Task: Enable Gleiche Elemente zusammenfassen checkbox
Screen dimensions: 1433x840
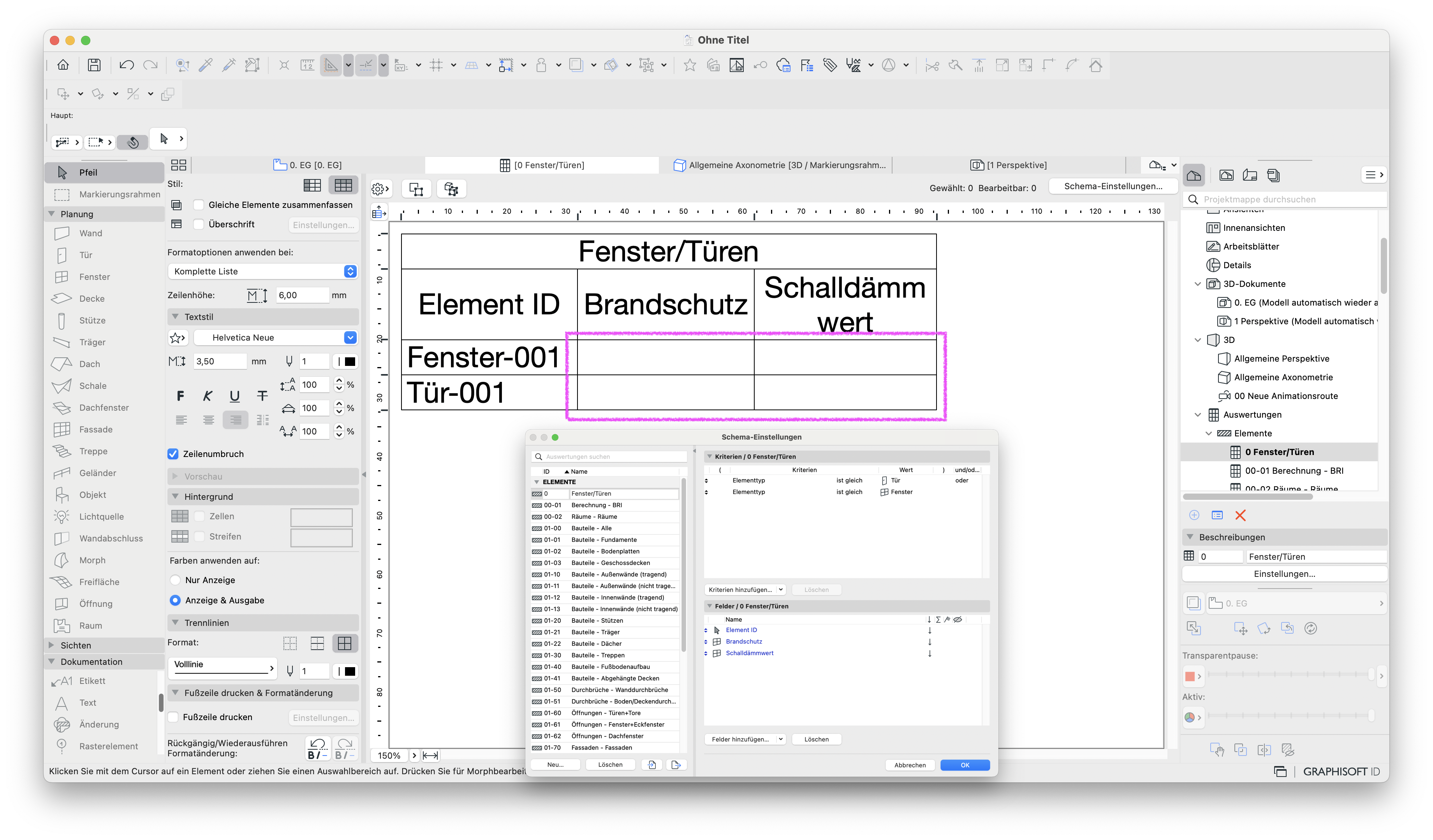Action: coord(199,205)
